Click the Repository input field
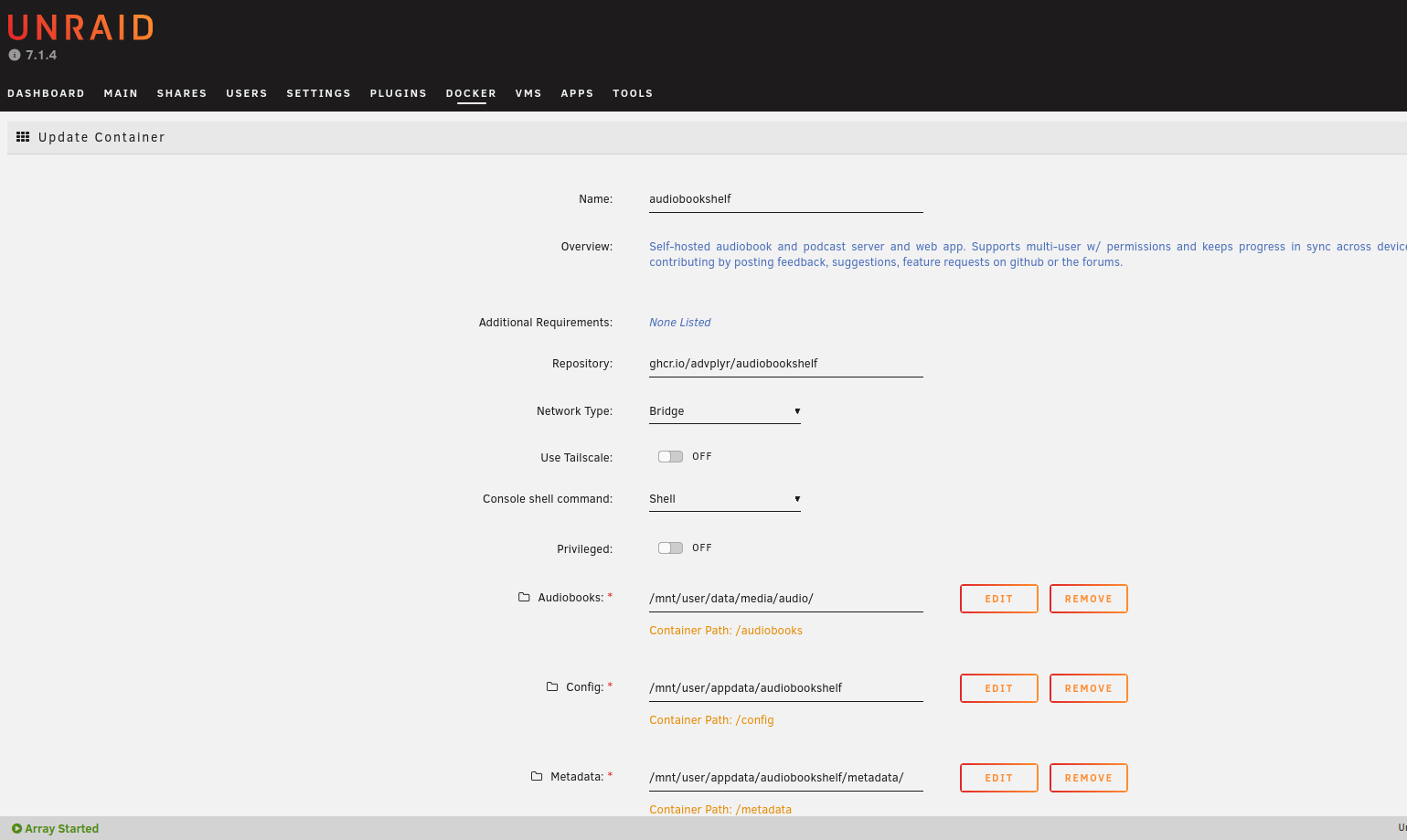This screenshot has width=1407, height=840. (786, 364)
